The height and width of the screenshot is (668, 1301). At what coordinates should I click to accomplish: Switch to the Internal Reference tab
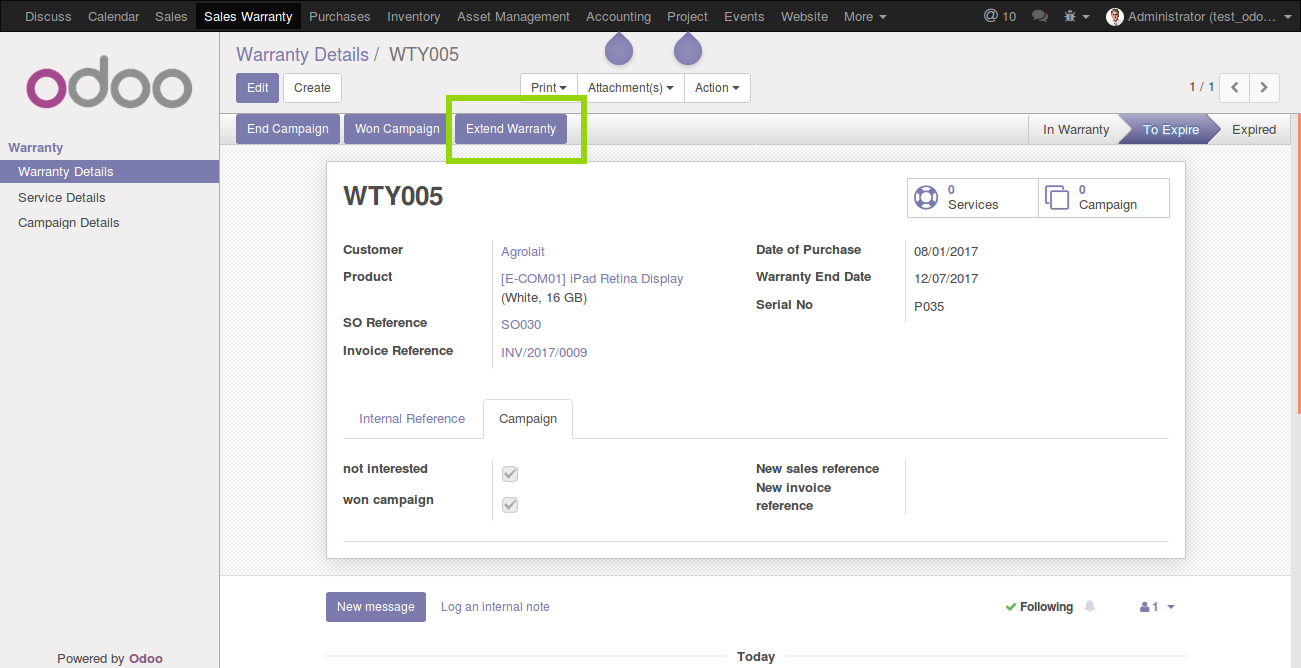tap(412, 419)
